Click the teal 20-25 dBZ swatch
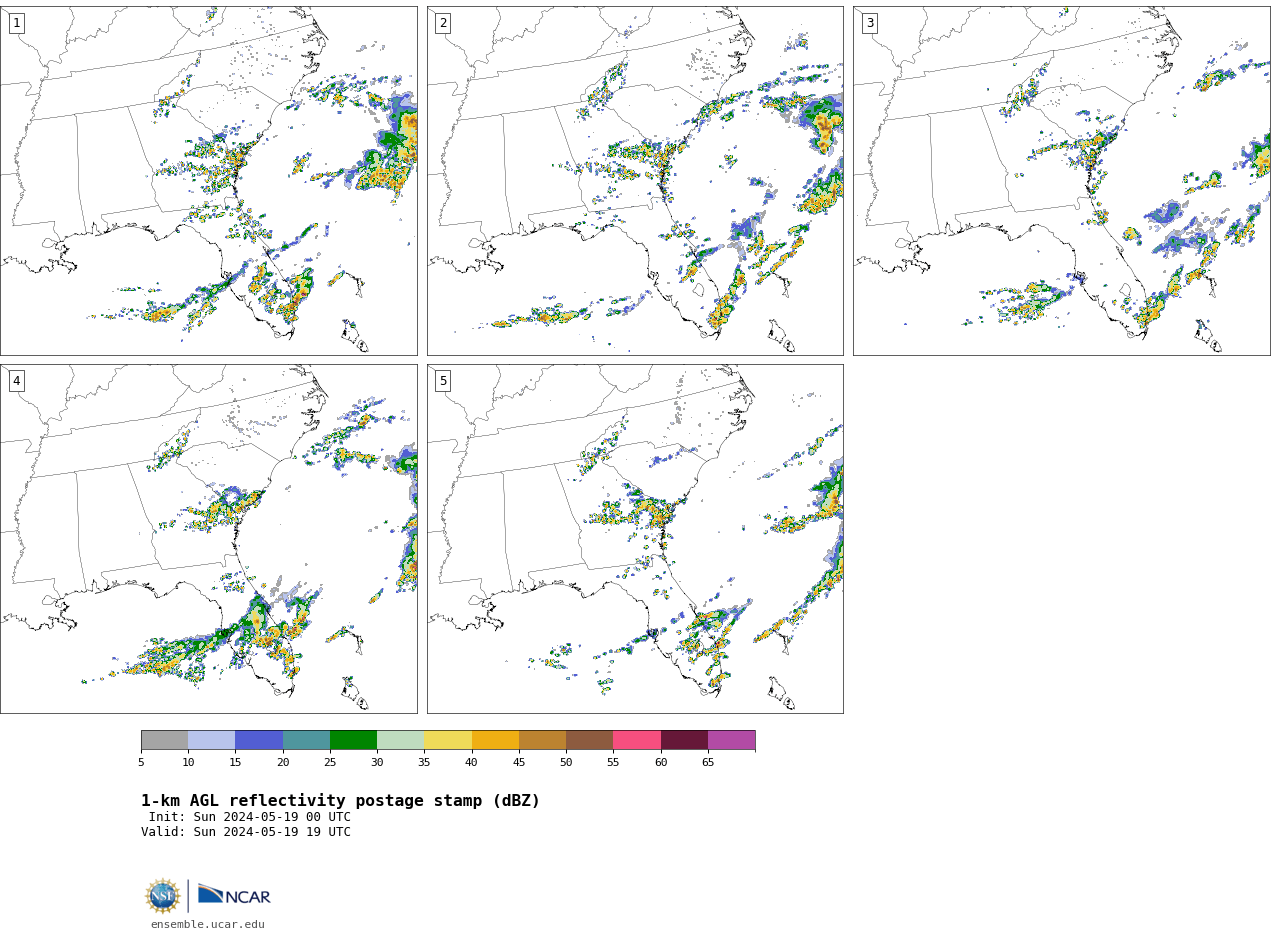The image size is (1280, 936). (x=306, y=740)
